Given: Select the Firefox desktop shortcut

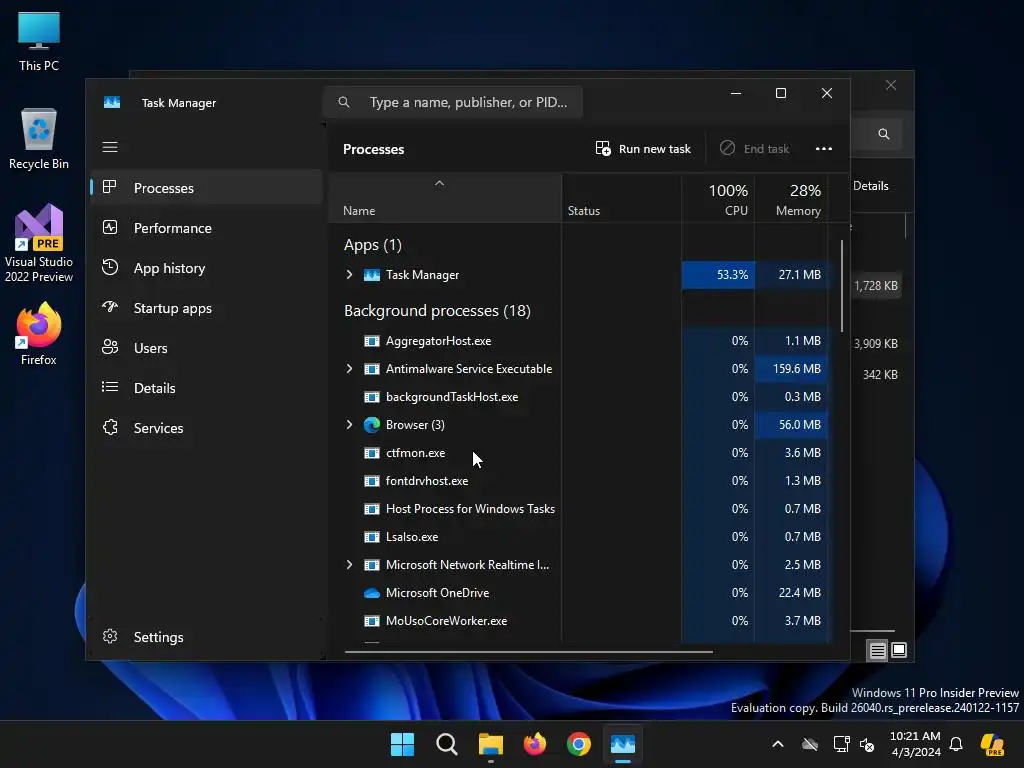Looking at the screenshot, I should click(39, 334).
